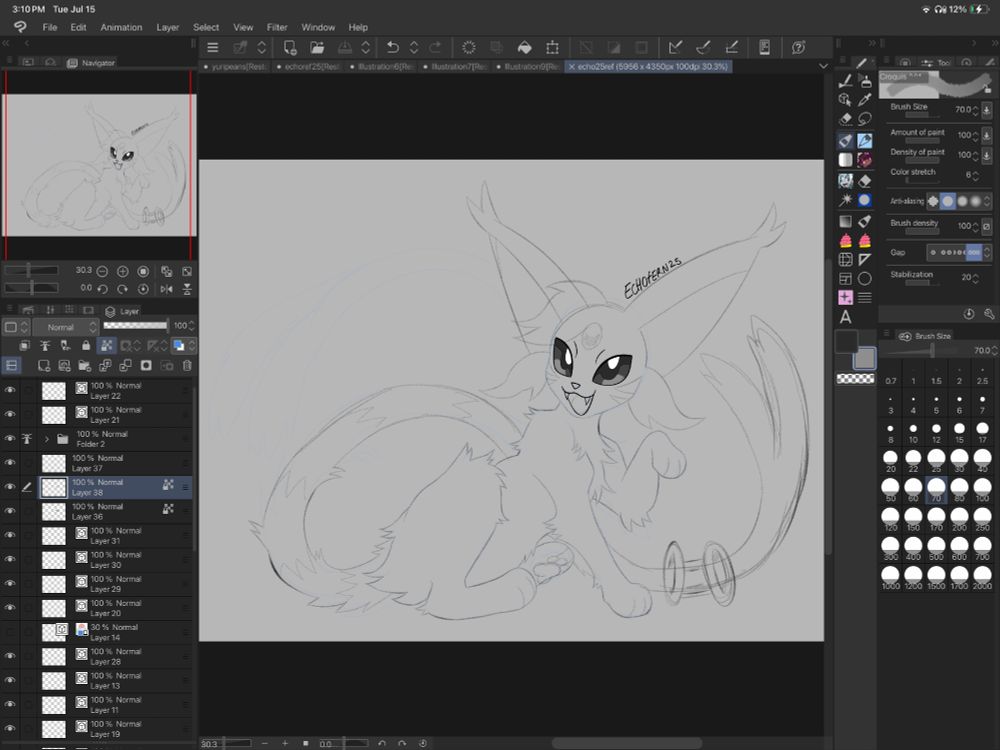Image resolution: width=1000 pixels, height=750 pixels.
Task: Switch to the Illustration7 canvas tab
Action: point(456,66)
